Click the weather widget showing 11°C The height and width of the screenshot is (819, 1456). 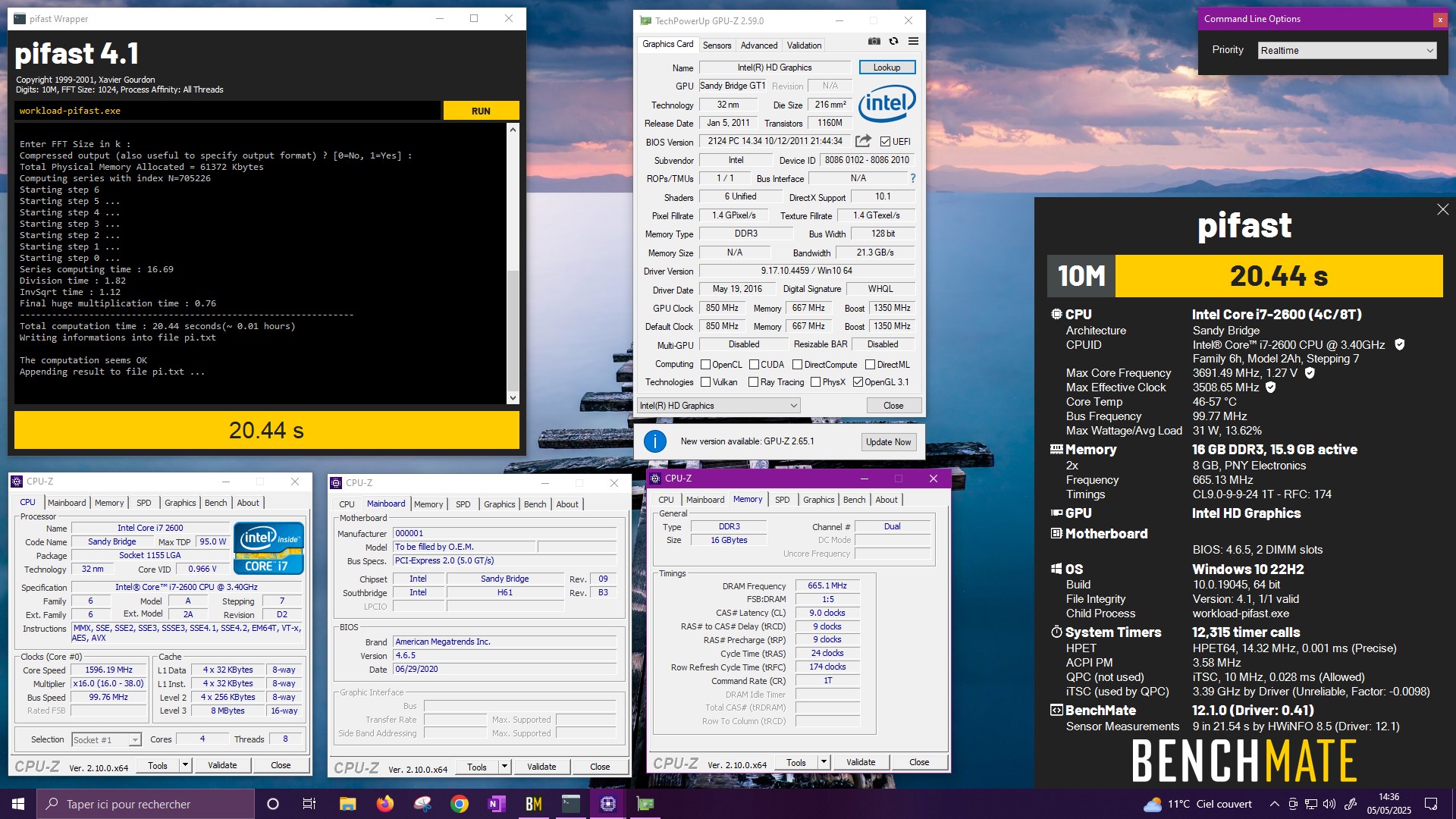point(1197,804)
